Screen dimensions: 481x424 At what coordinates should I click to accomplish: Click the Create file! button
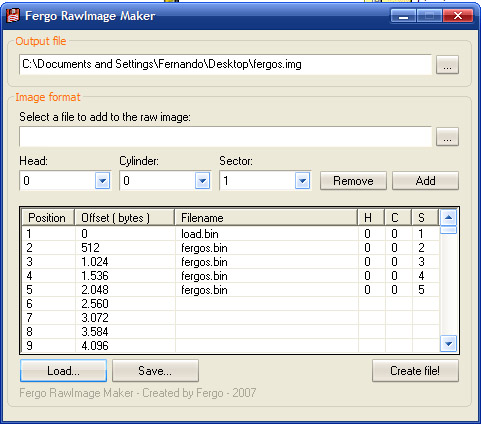415,371
